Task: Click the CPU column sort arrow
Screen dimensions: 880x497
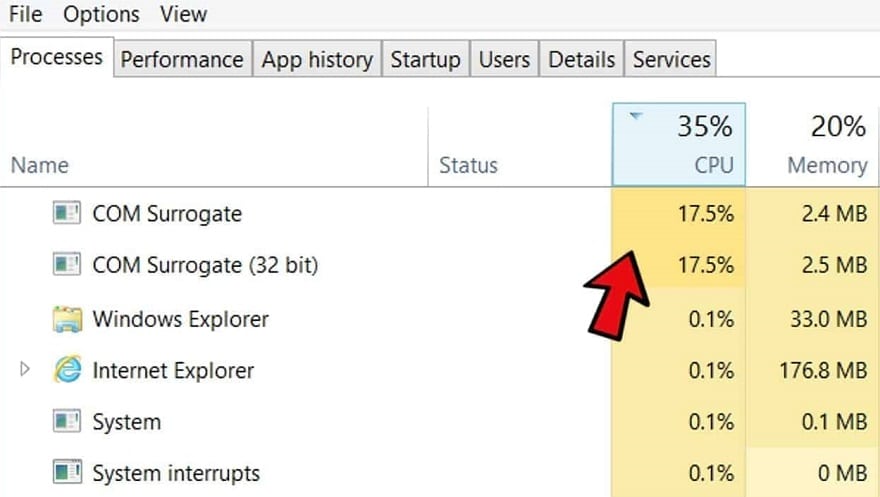Action: point(636,116)
